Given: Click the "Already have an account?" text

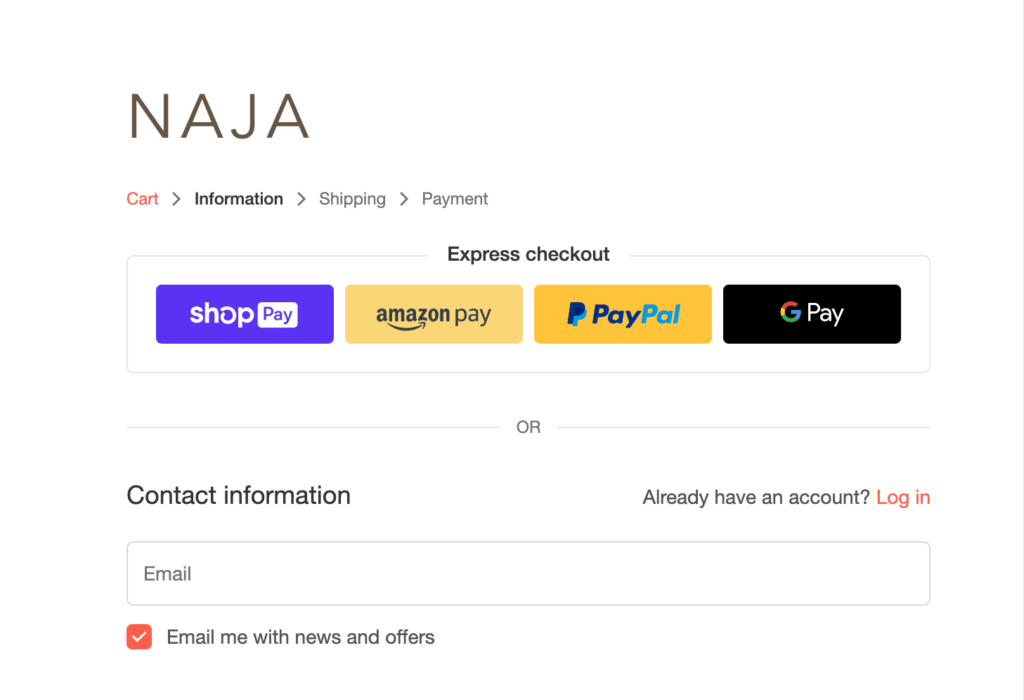Looking at the screenshot, I should (756, 497).
